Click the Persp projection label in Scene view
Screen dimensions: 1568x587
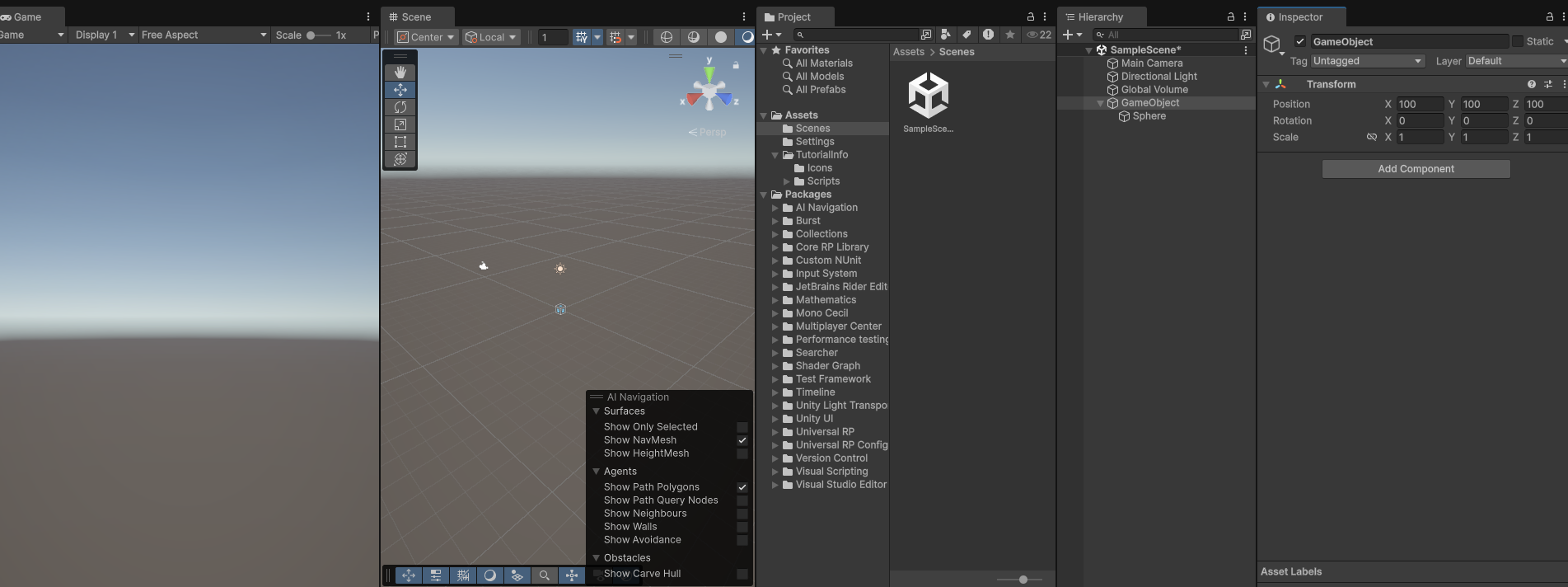(x=708, y=132)
